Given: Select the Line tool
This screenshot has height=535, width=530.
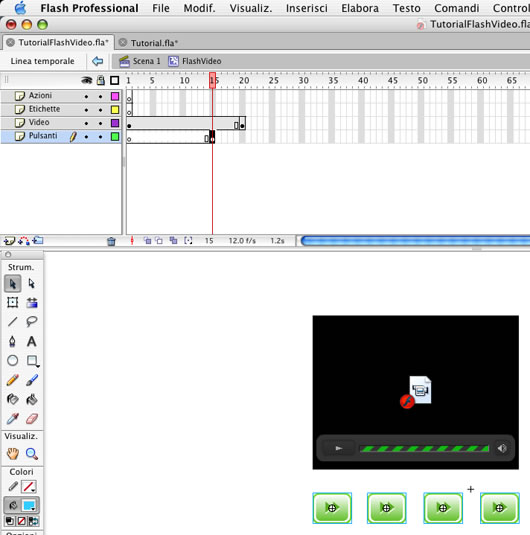Looking at the screenshot, I should coord(13,321).
